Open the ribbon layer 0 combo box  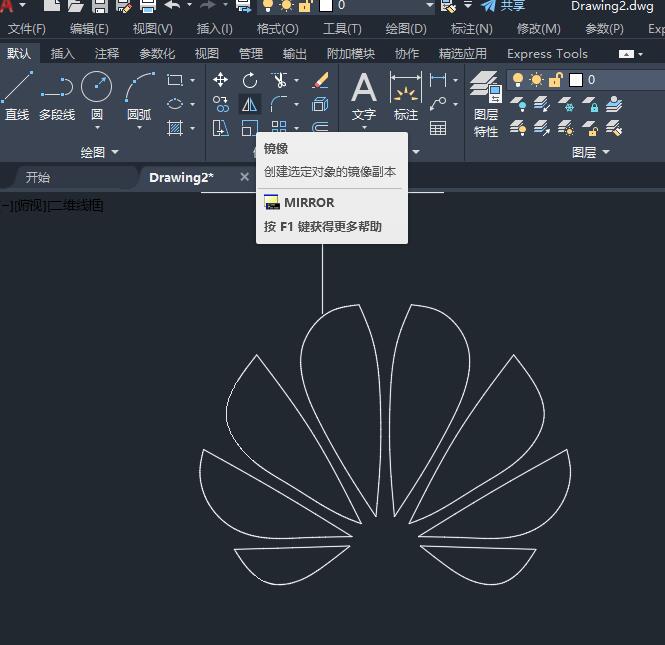tap(586, 80)
